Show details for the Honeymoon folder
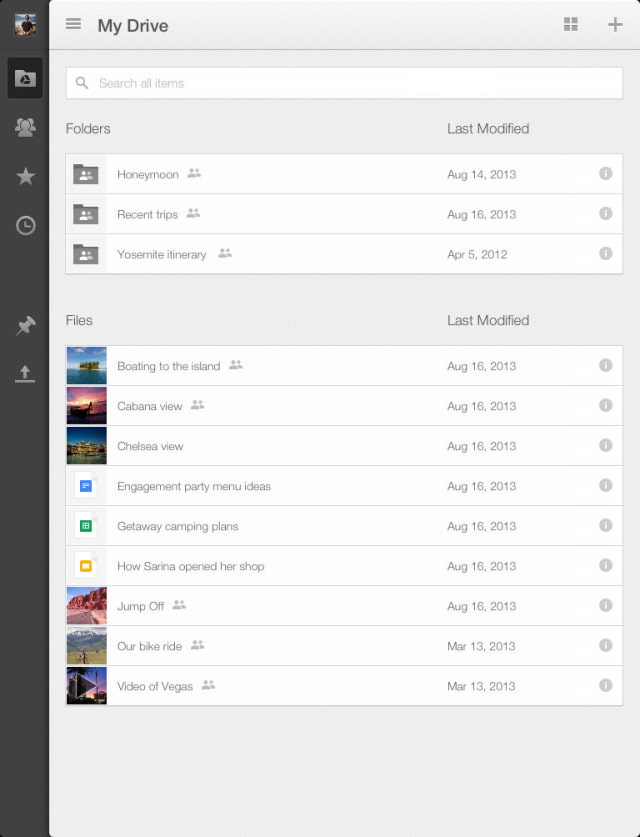 point(605,173)
